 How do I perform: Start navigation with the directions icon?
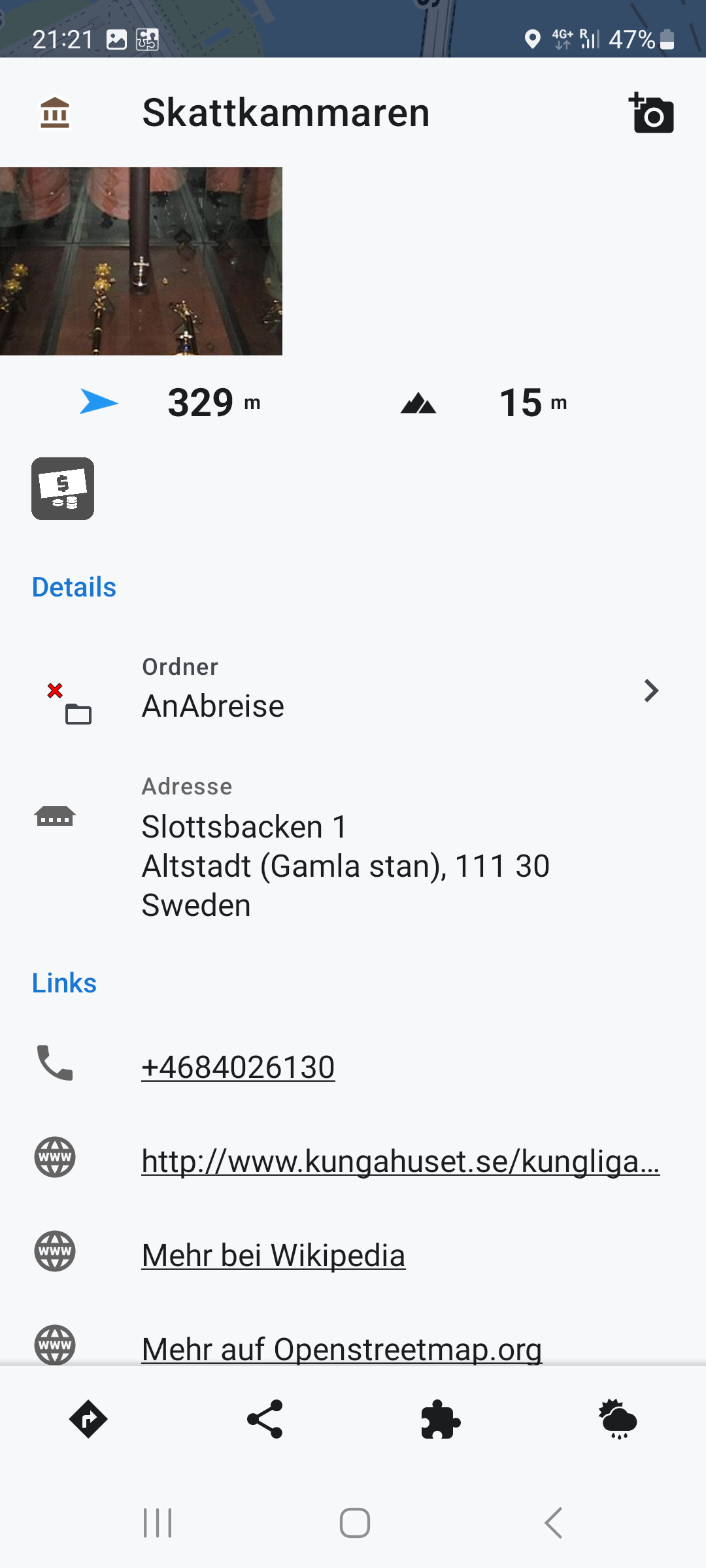pos(88,1419)
